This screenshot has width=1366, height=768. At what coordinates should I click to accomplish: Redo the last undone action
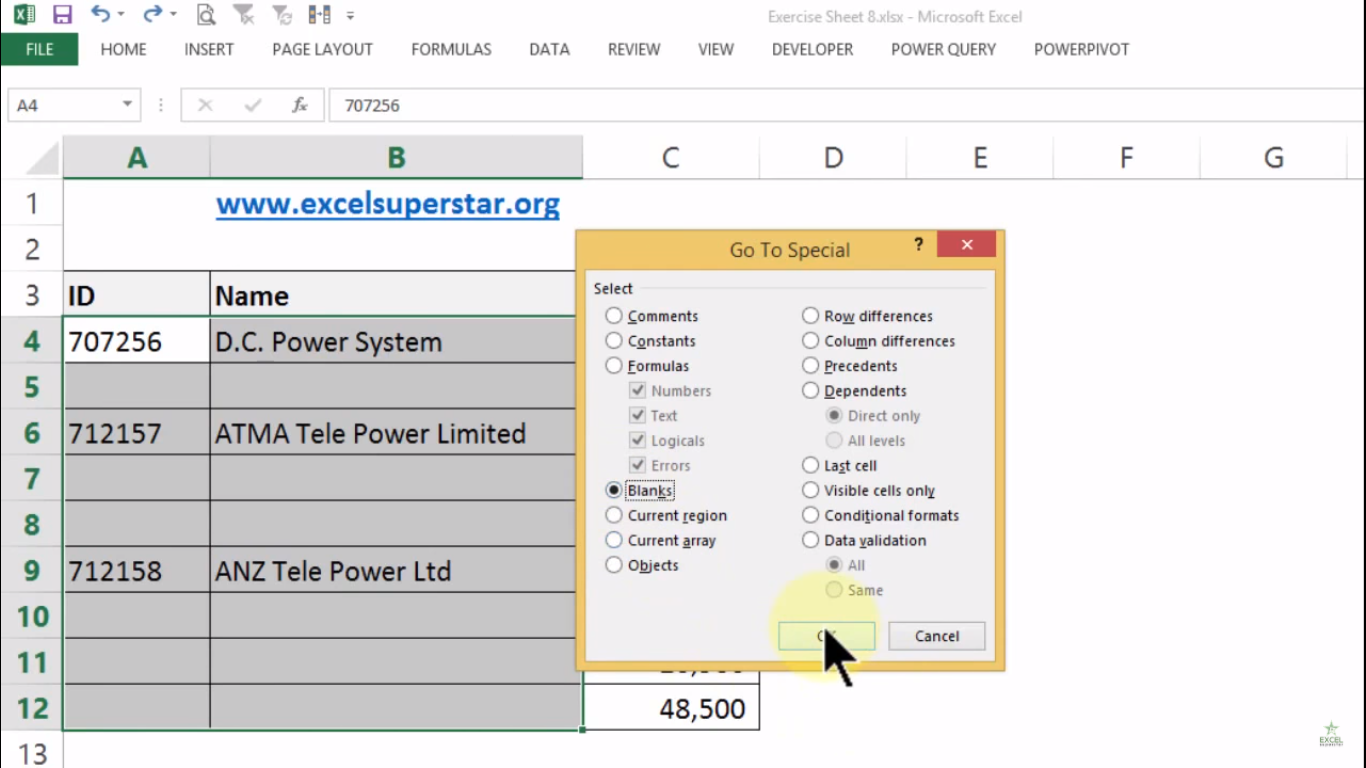pyautogui.click(x=152, y=14)
